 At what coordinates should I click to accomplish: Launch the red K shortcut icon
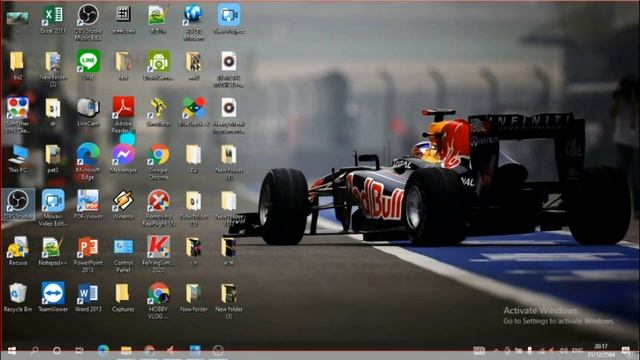pos(158,254)
